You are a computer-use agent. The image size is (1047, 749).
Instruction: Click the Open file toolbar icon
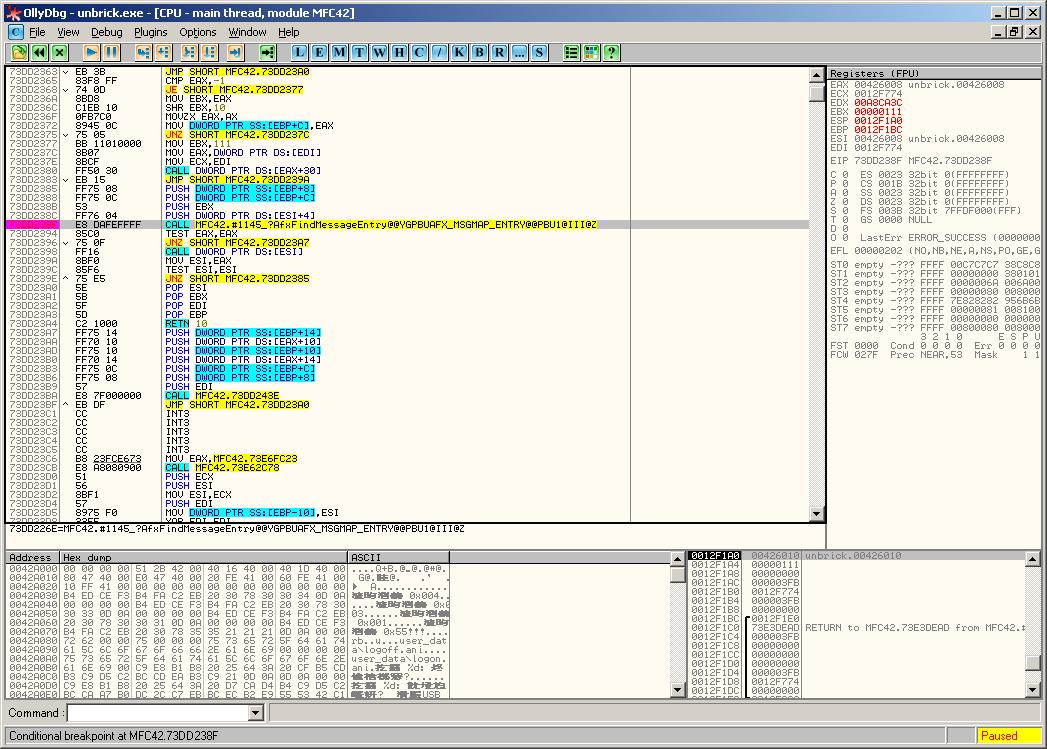(x=19, y=52)
